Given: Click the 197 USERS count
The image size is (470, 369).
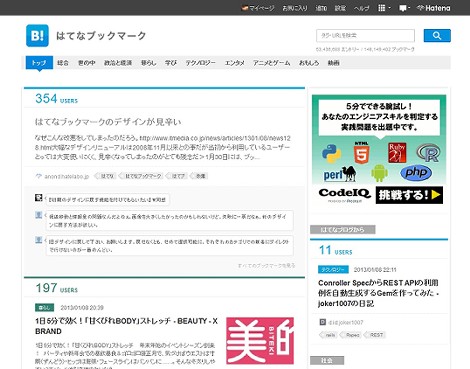Looking at the screenshot, I should pyautogui.click(x=56, y=288).
